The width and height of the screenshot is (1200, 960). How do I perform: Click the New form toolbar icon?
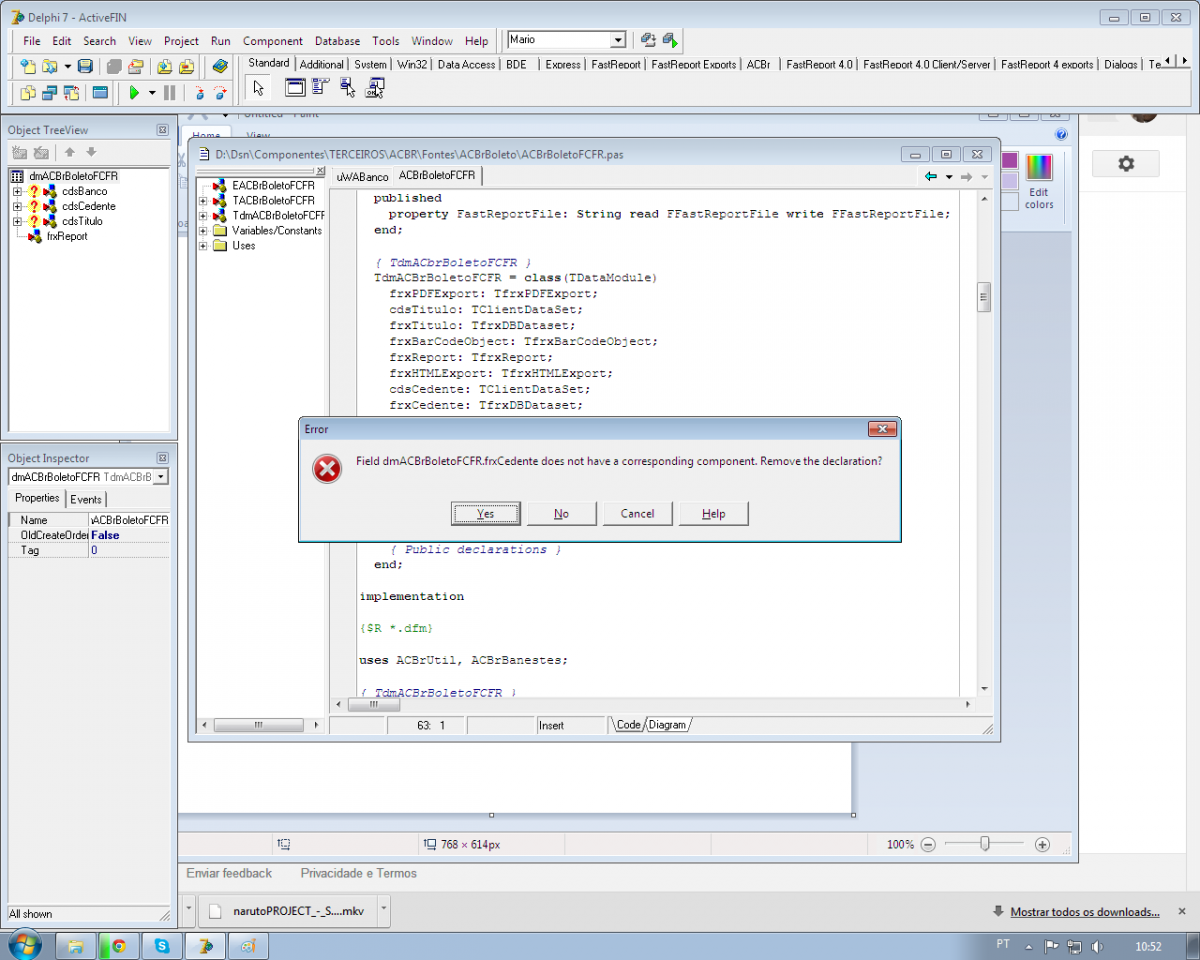point(100,93)
